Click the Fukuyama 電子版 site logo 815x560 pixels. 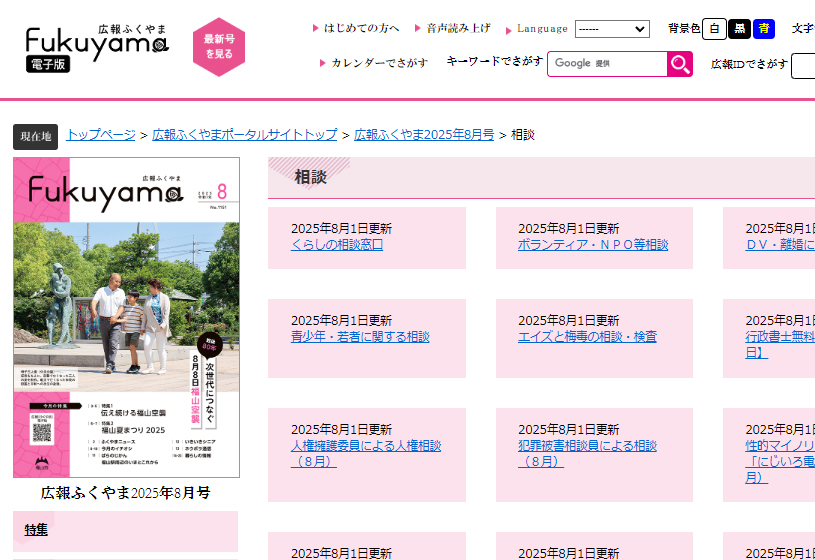pos(97,48)
